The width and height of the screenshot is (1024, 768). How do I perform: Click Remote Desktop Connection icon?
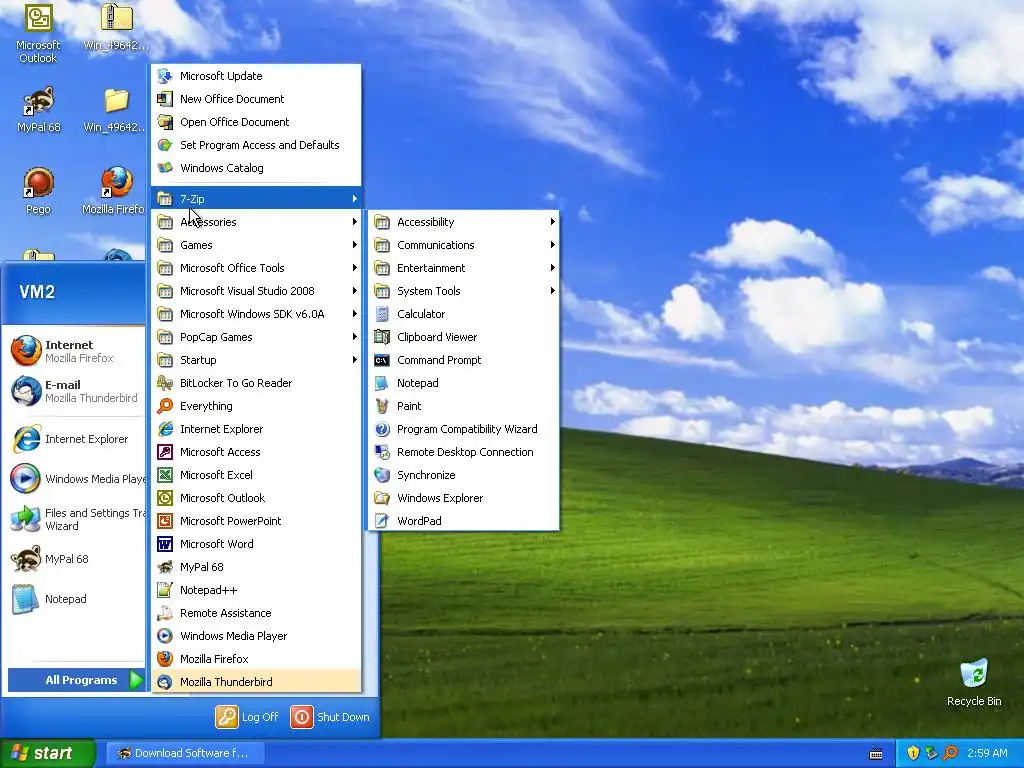[x=382, y=452]
